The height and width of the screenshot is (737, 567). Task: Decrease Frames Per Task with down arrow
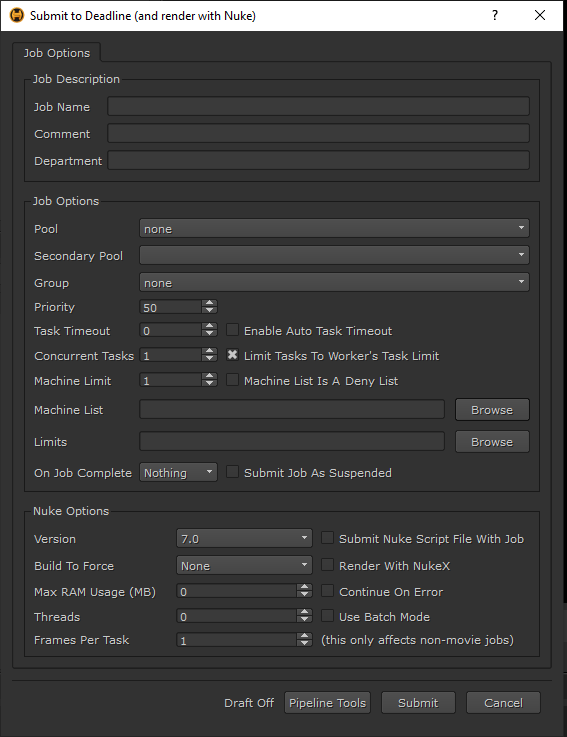coord(305,643)
